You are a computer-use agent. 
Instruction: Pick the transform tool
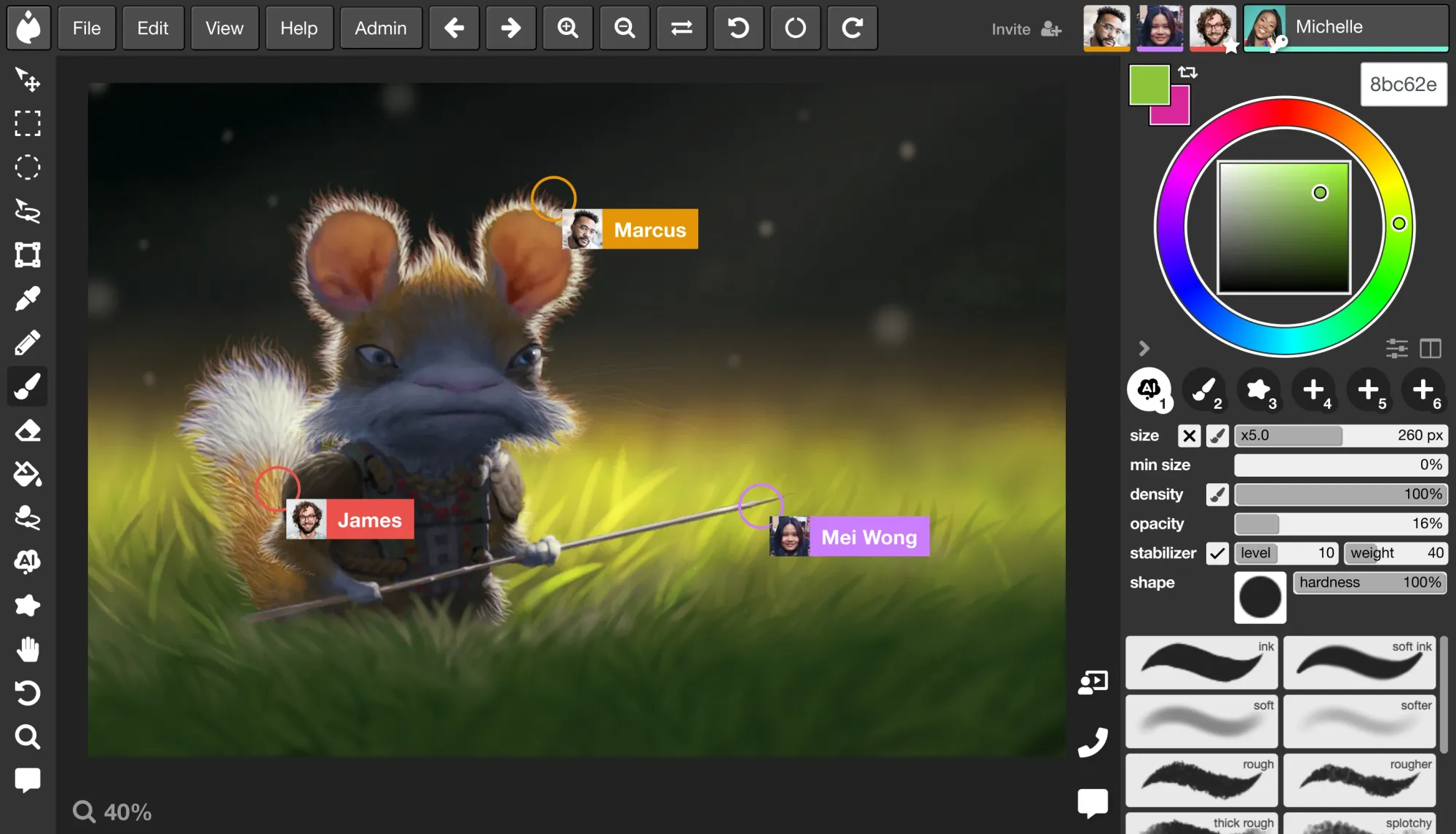[28, 255]
